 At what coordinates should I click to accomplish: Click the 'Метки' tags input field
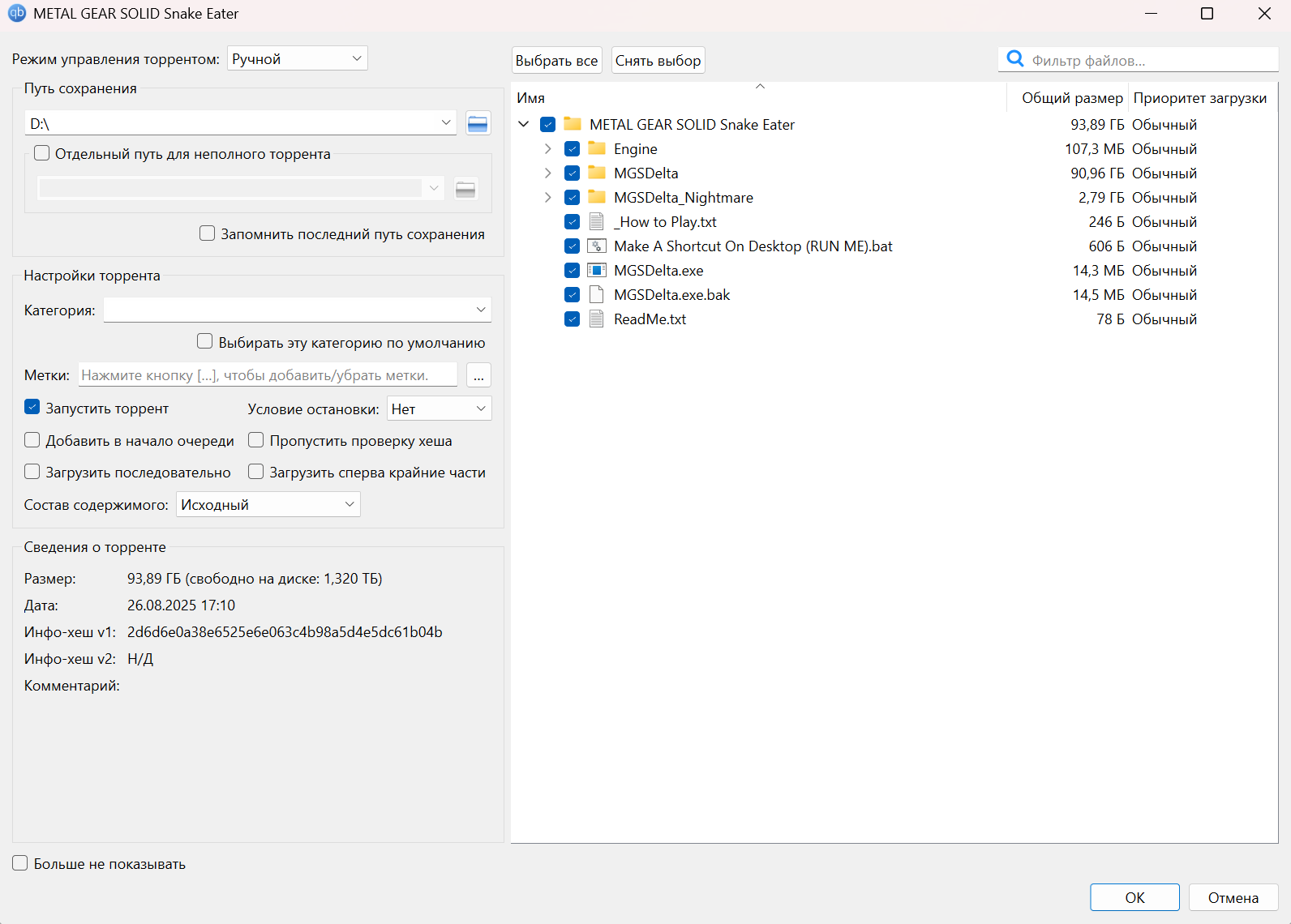tap(268, 375)
